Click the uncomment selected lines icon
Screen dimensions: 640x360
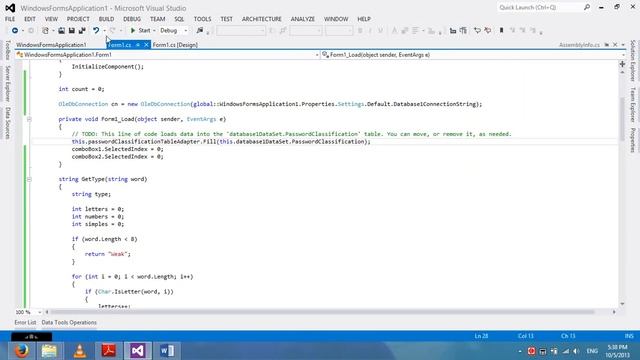(x=488, y=31)
